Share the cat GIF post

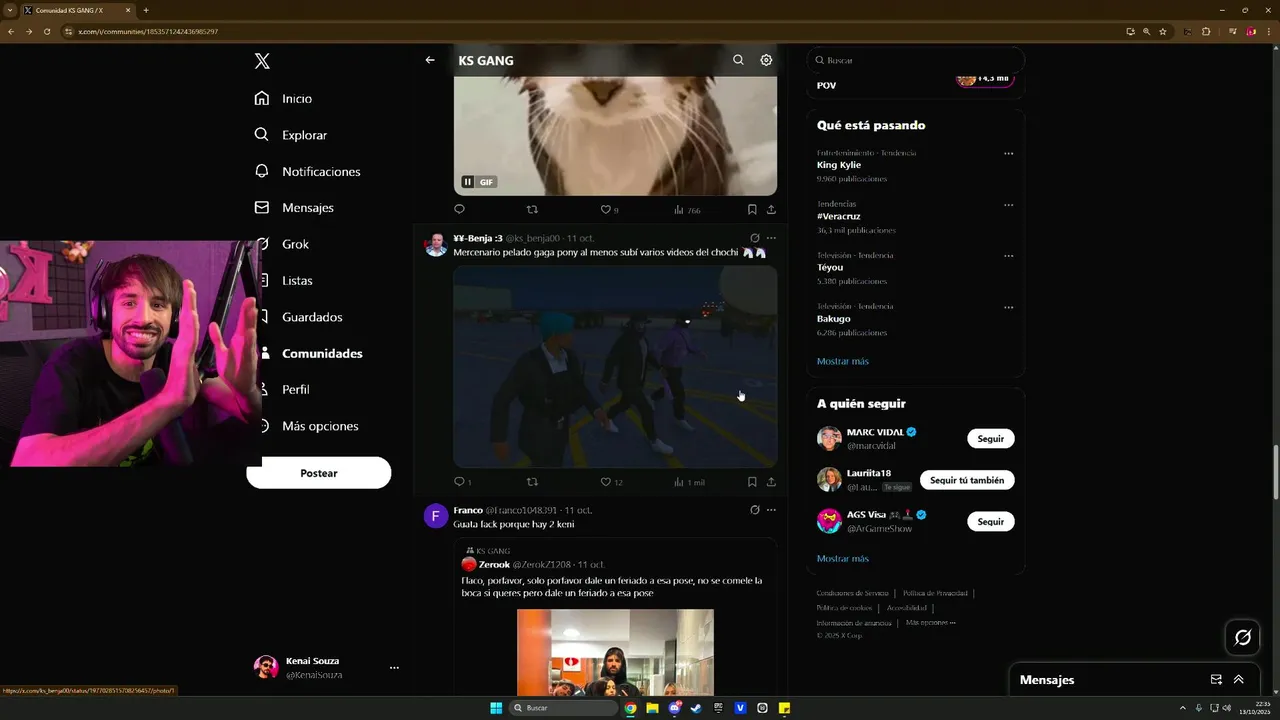tap(771, 209)
